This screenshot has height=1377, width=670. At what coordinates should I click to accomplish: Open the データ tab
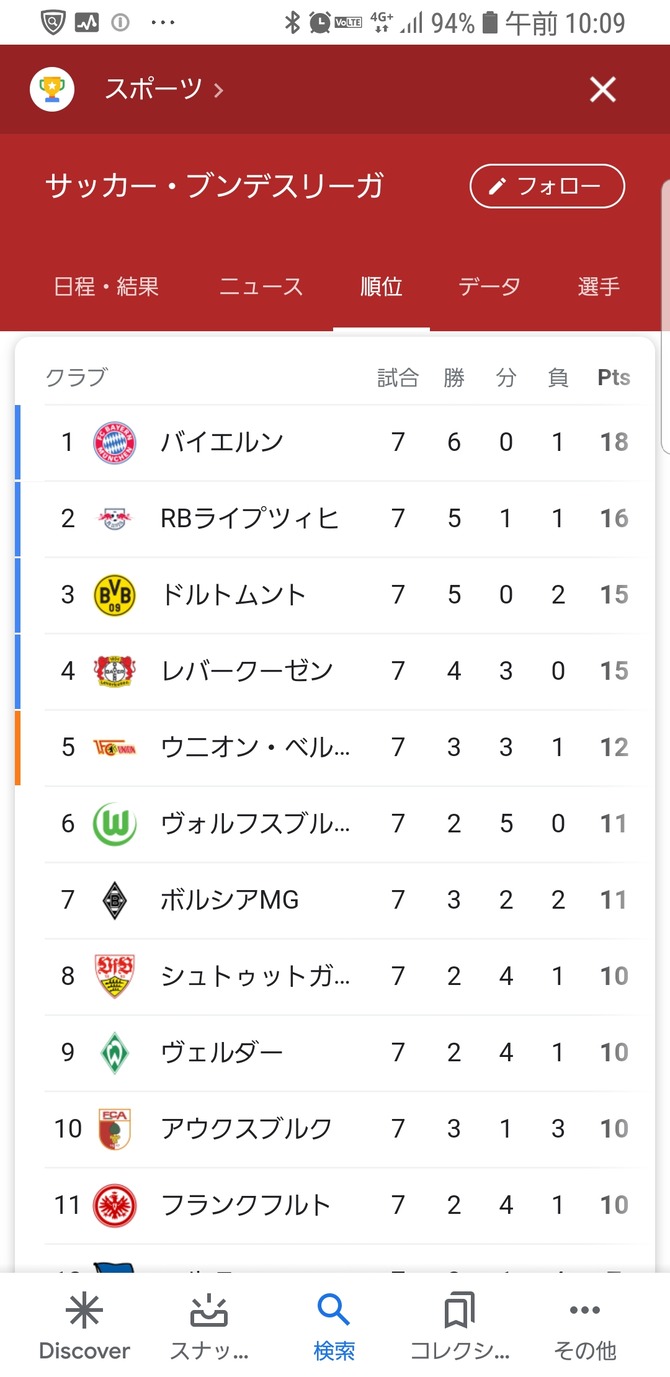click(x=489, y=287)
